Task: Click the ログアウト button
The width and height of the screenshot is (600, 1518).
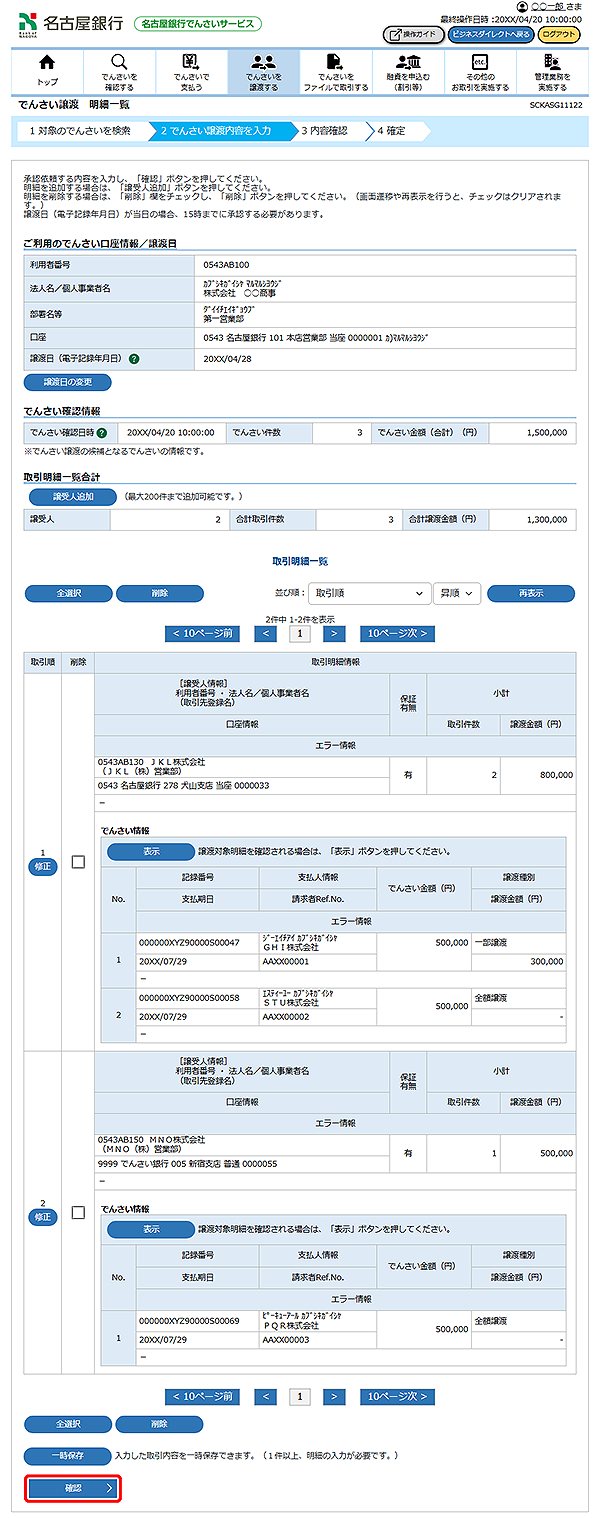Action: [558, 34]
